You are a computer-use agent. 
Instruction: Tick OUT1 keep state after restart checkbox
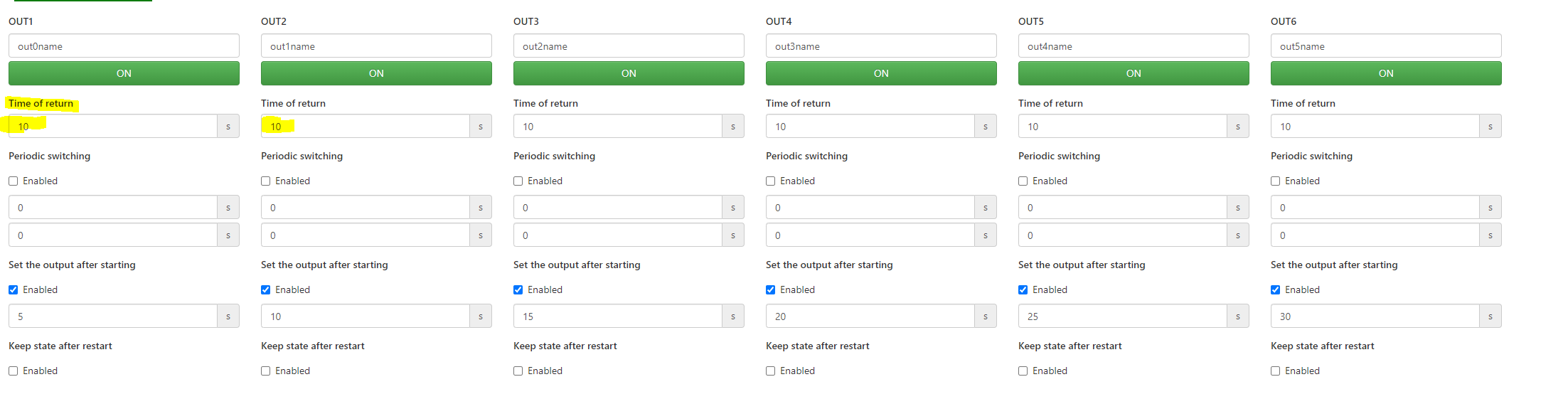point(14,371)
